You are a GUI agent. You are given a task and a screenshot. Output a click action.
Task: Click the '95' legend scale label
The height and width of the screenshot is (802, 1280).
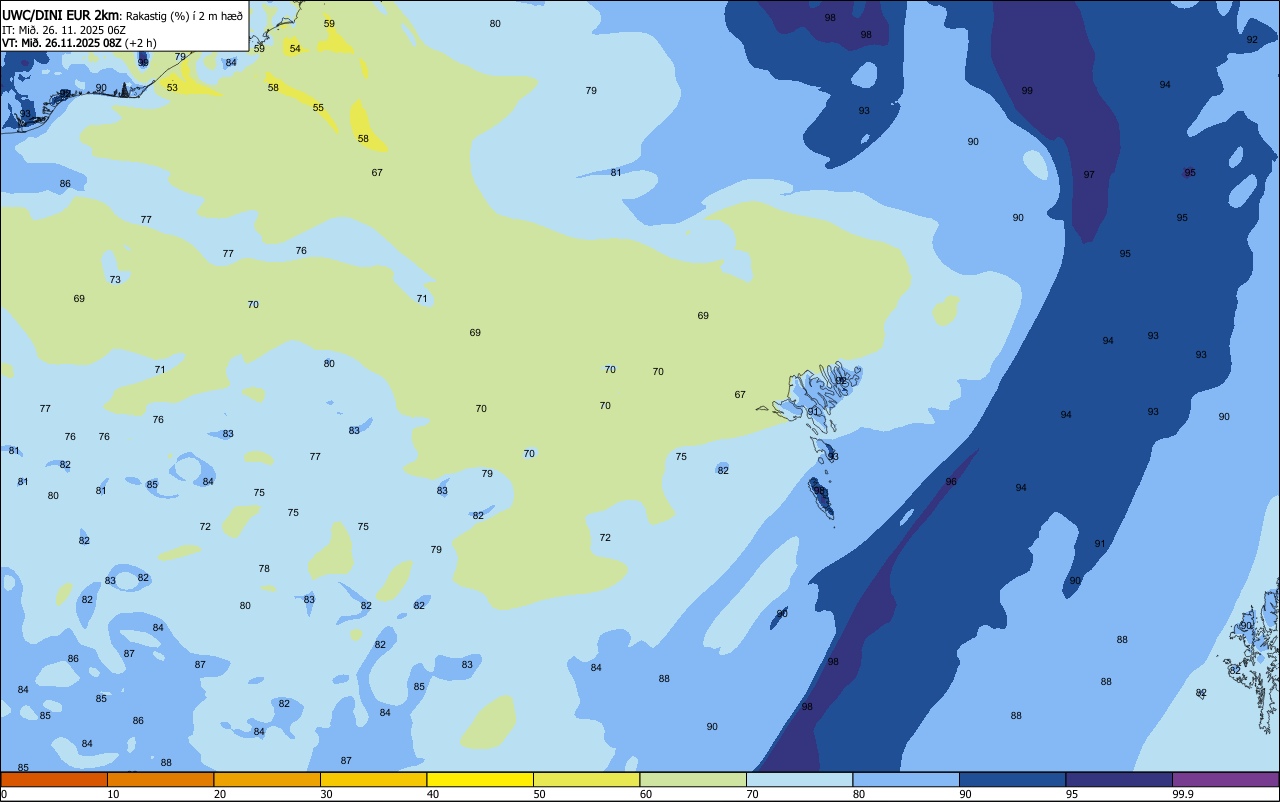(x=1072, y=794)
